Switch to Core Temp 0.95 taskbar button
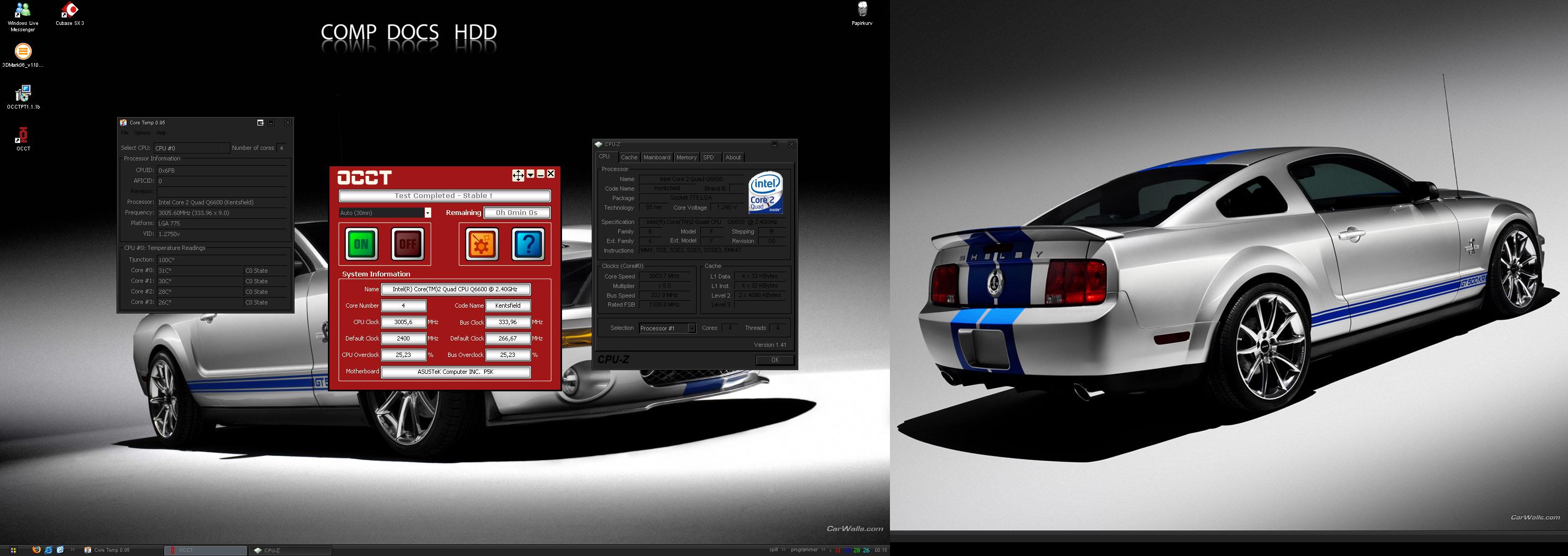This screenshot has height=556, width=1568. [x=122, y=550]
